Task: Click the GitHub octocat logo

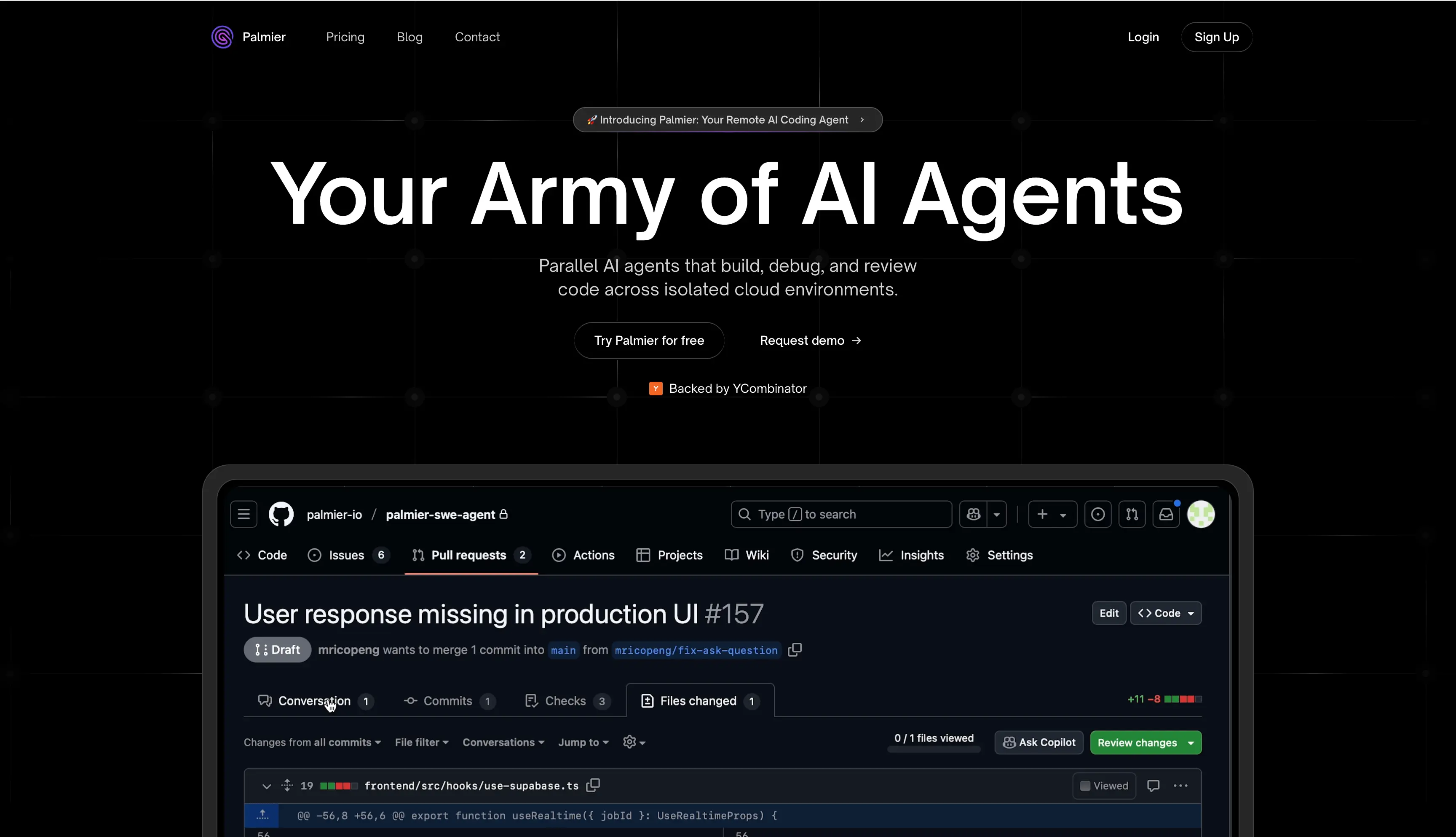Action: tap(281, 514)
